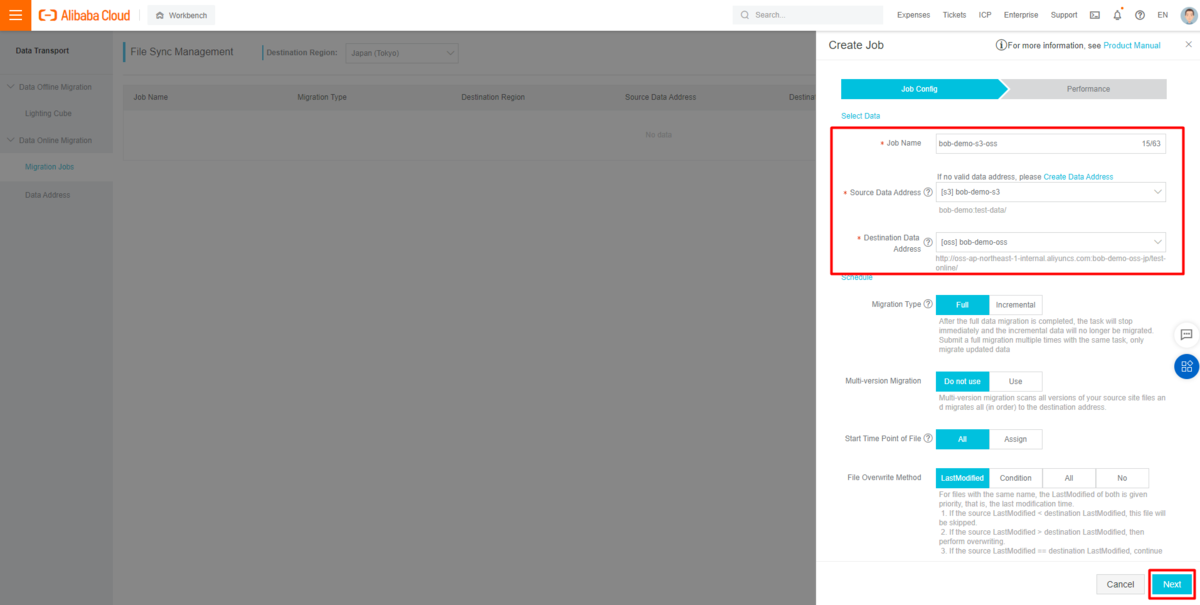Click help icon next to Start Time Point
Image resolution: width=1200 pixels, height=605 pixels.
point(928,439)
